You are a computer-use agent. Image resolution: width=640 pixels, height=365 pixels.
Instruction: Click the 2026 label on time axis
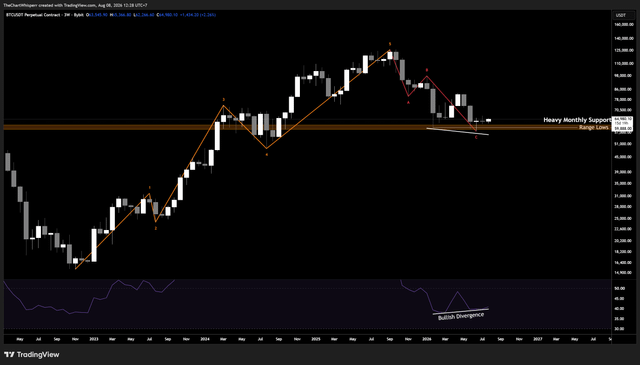click(427, 339)
